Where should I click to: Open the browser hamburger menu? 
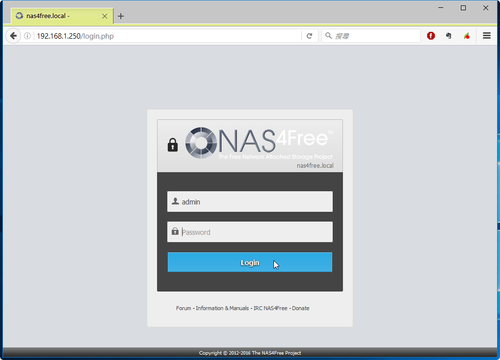[x=487, y=36]
